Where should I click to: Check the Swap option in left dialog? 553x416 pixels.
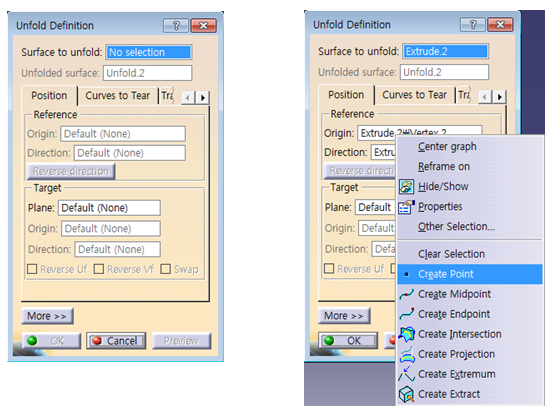pos(165,269)
